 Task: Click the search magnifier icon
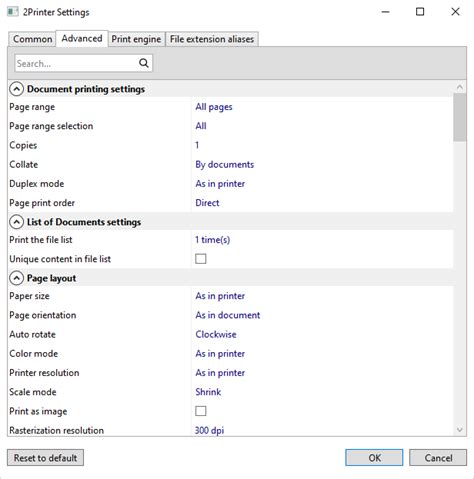coord(144,63)
